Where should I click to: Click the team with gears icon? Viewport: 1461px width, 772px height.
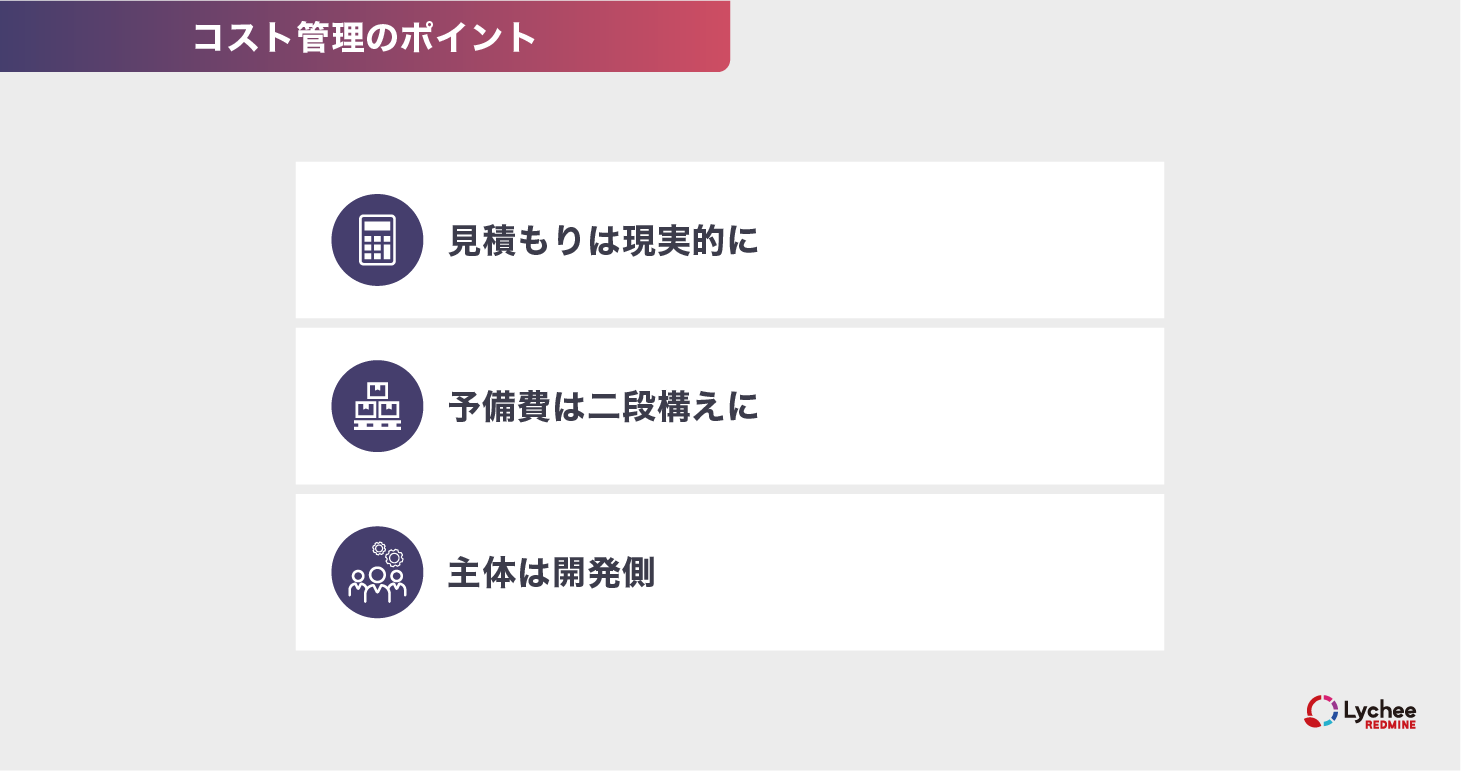pos(377,572)
